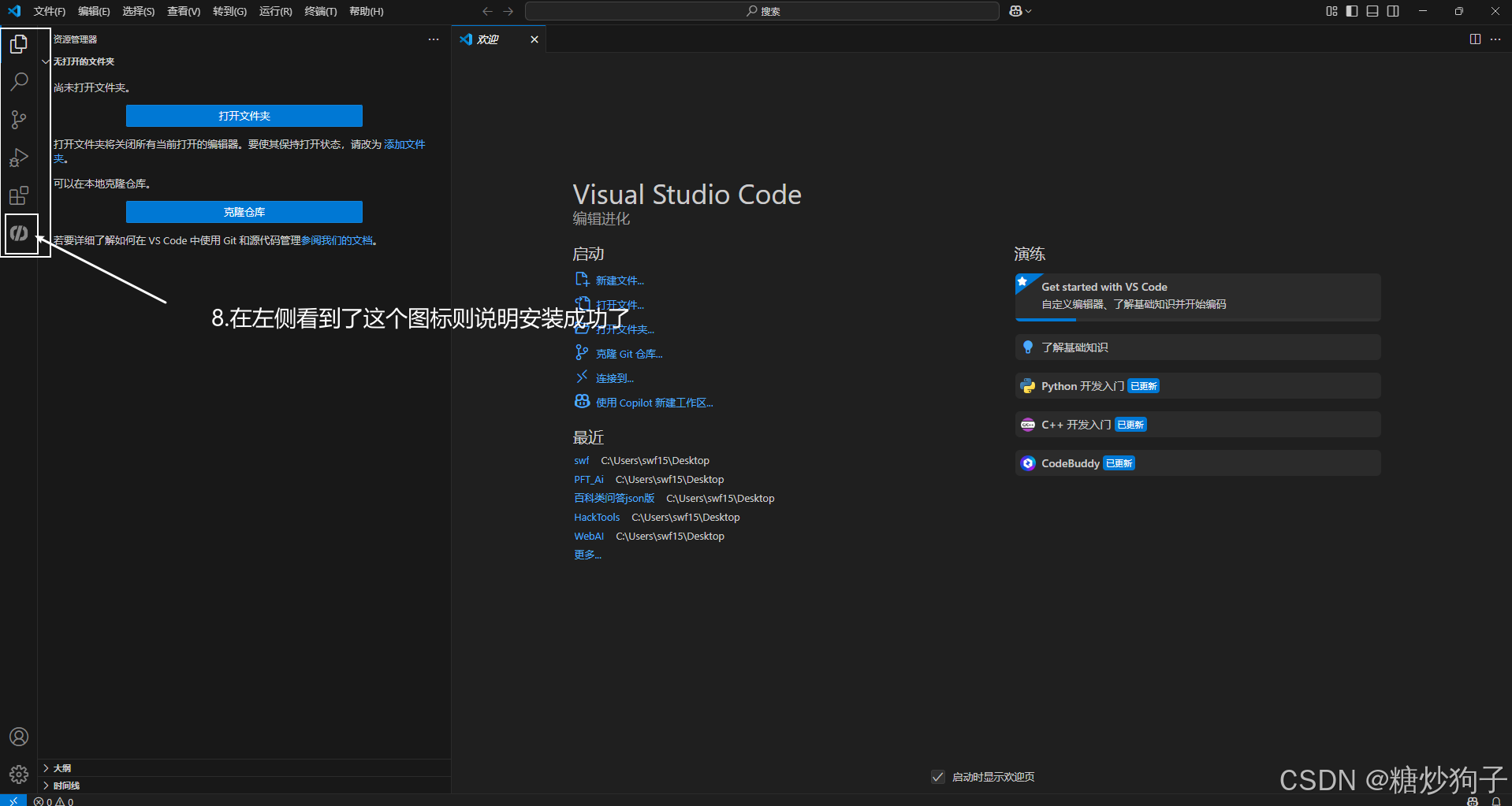Open the Explorer view in activity bar
The height and width of the screenshot is (806, 1512).
[x=19, y=44]
